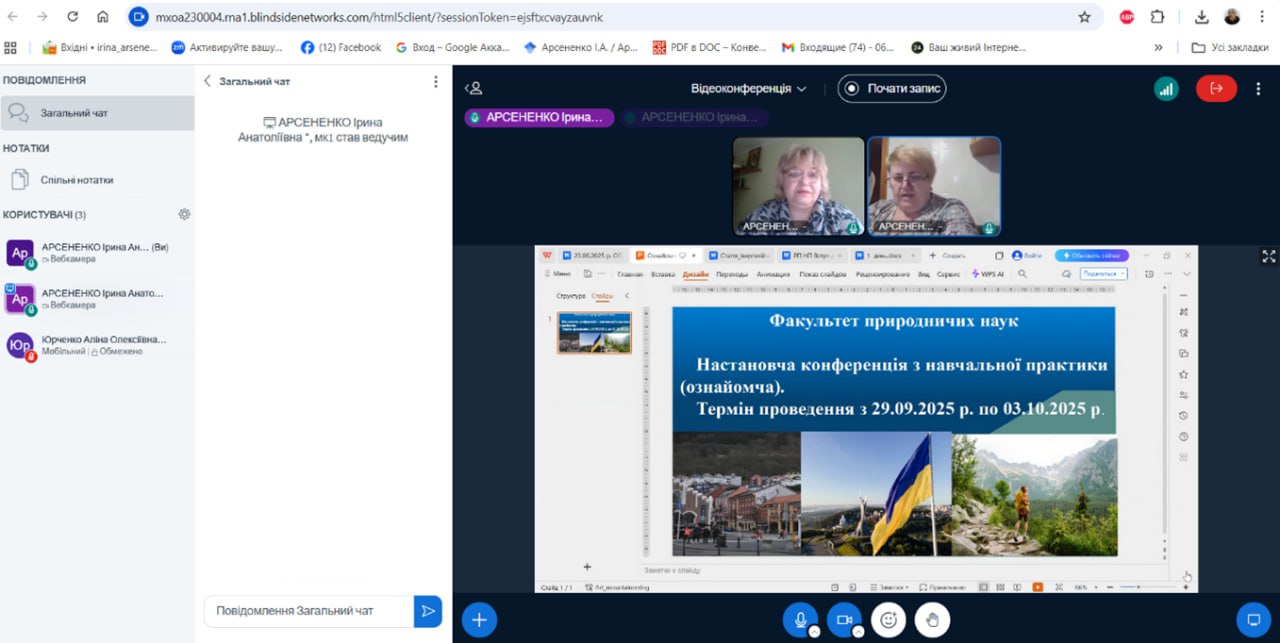1280x643 pixels.
Task: Open Спільні нотатки shared notes
Action: pos(76,180)
